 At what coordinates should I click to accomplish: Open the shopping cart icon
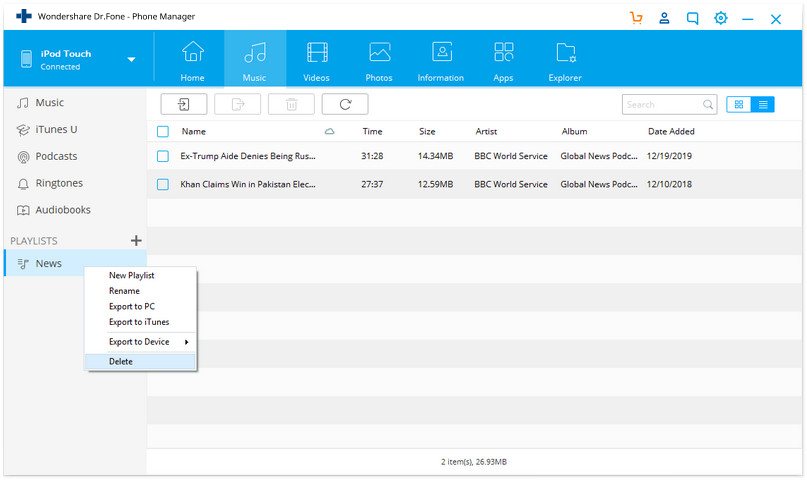coord(636,18)
